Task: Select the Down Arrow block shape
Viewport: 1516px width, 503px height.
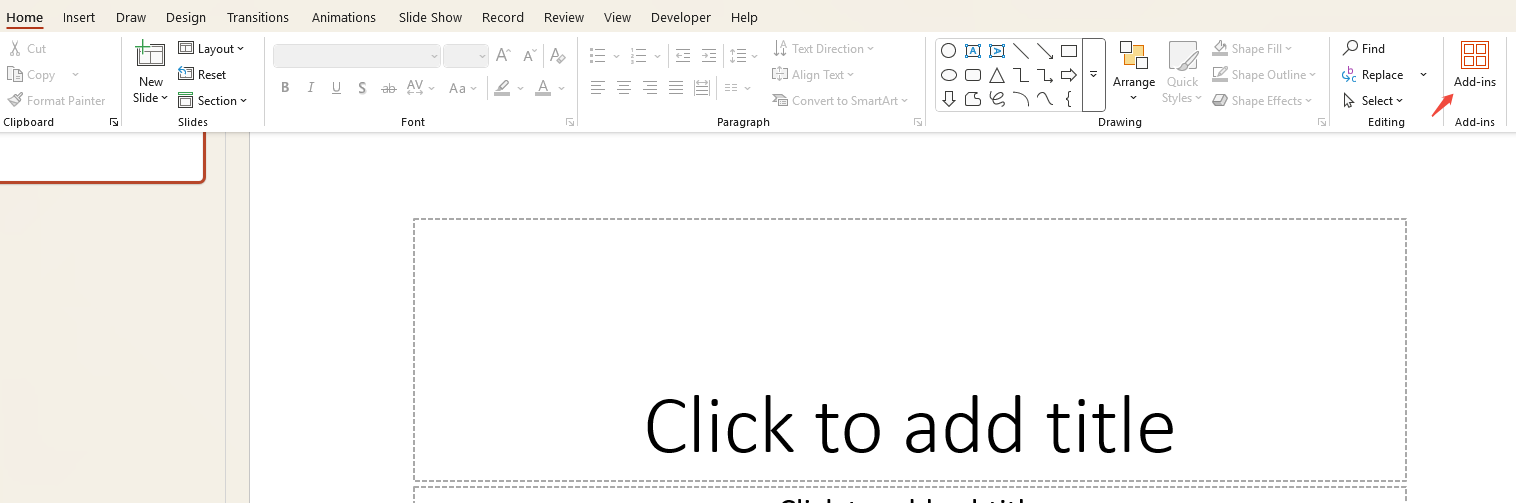Action: tap(949, 99)
